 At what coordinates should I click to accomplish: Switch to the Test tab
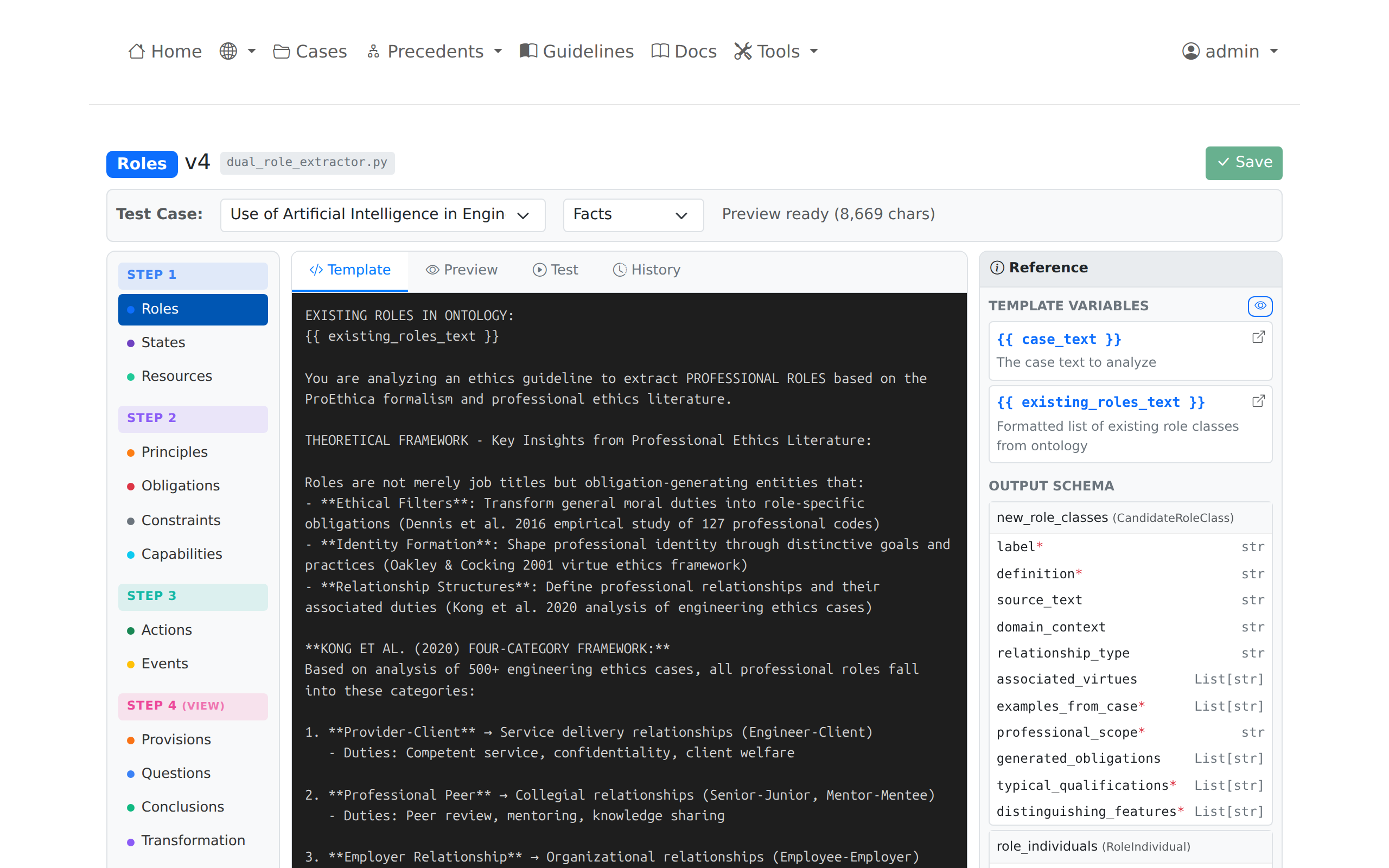[555, 270]
